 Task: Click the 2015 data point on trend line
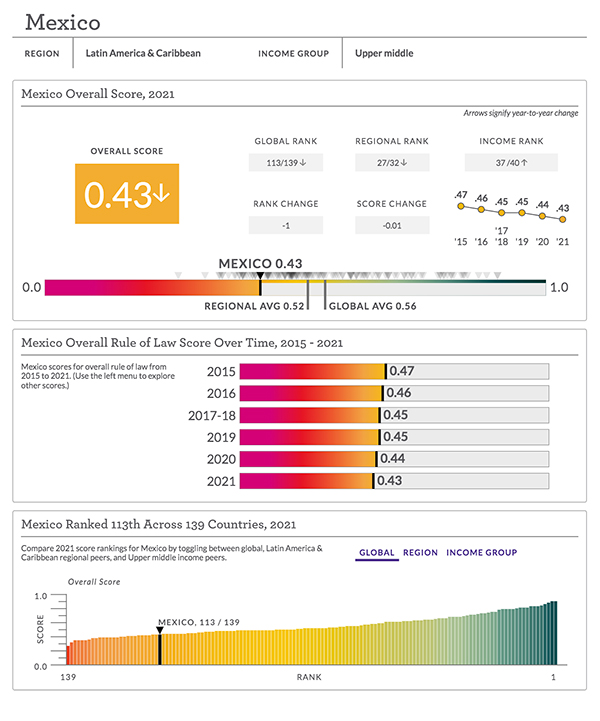[x=460, y=207]
